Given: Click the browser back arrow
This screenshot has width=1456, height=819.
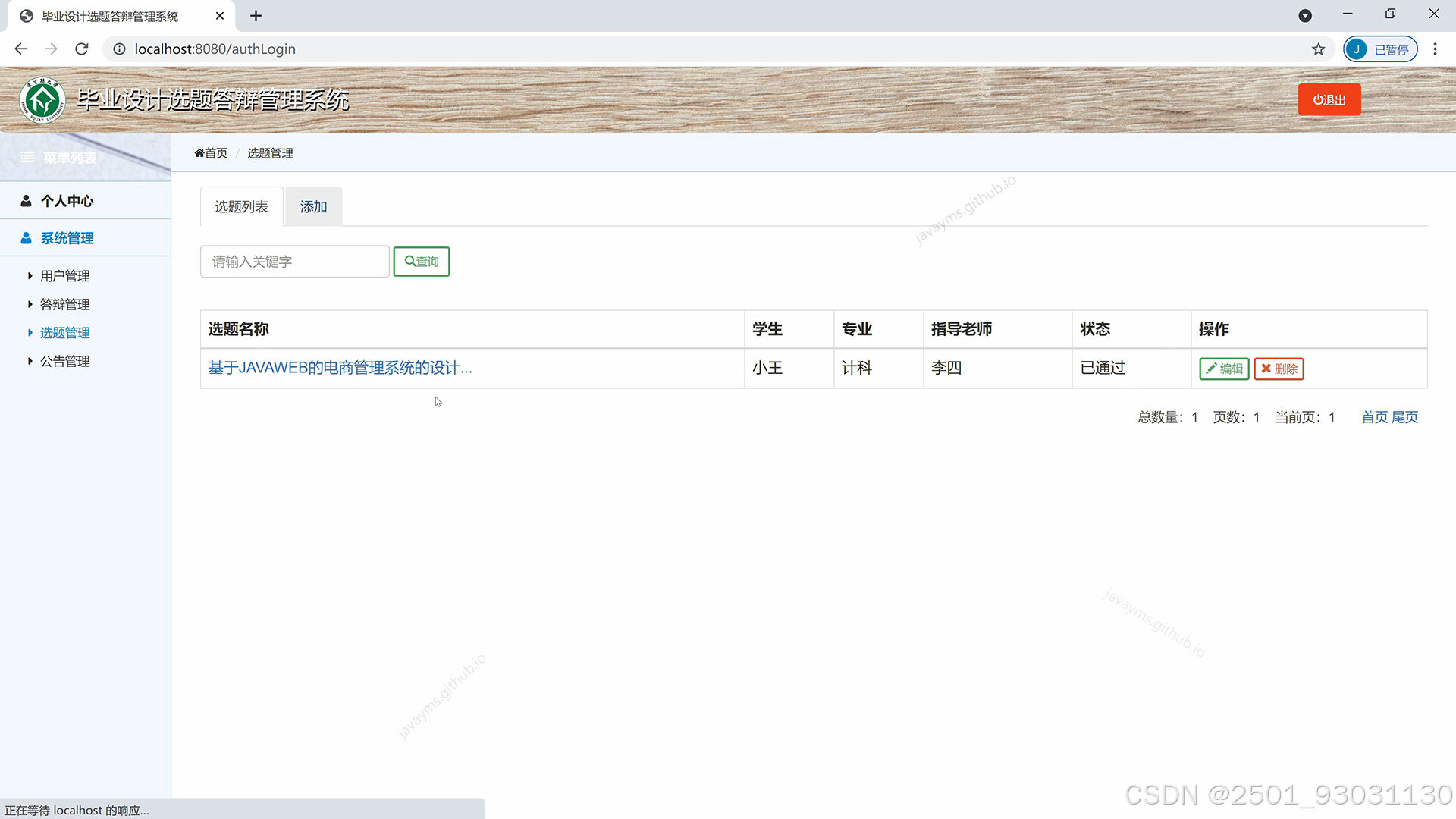Looking at the screenshot, I should coord(20,49).
